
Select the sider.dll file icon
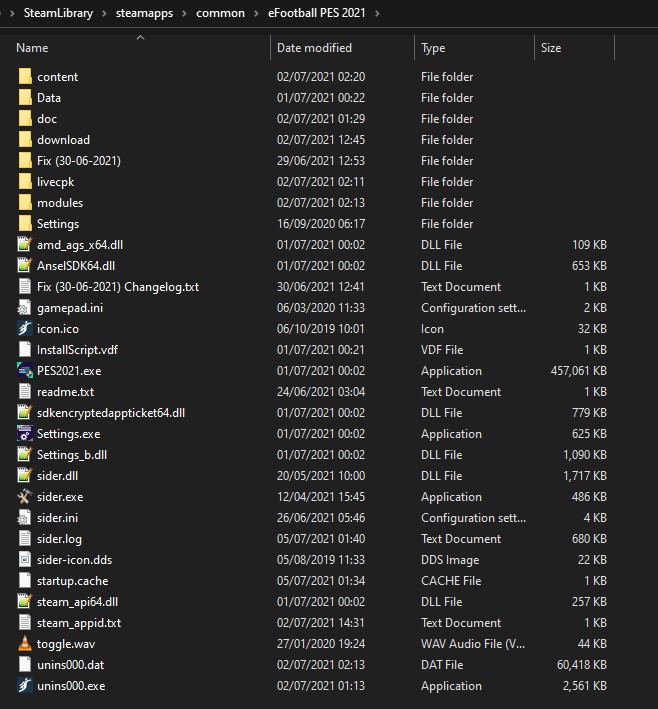24,475
